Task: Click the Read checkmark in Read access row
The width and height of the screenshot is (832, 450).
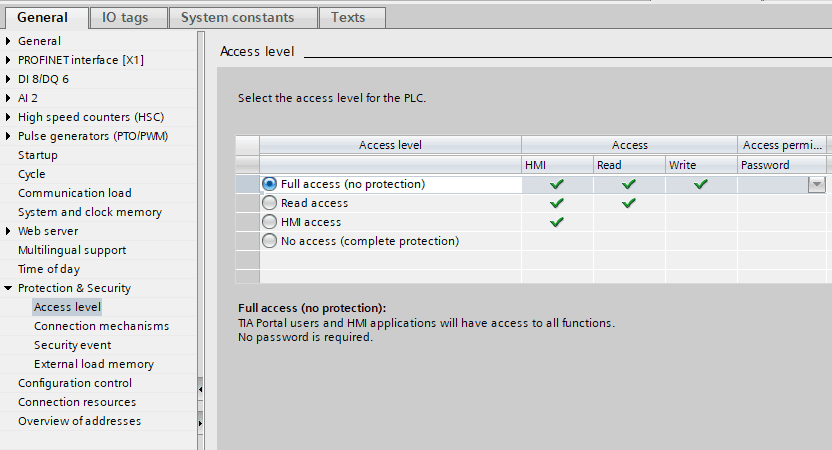Action: [629, 203]
